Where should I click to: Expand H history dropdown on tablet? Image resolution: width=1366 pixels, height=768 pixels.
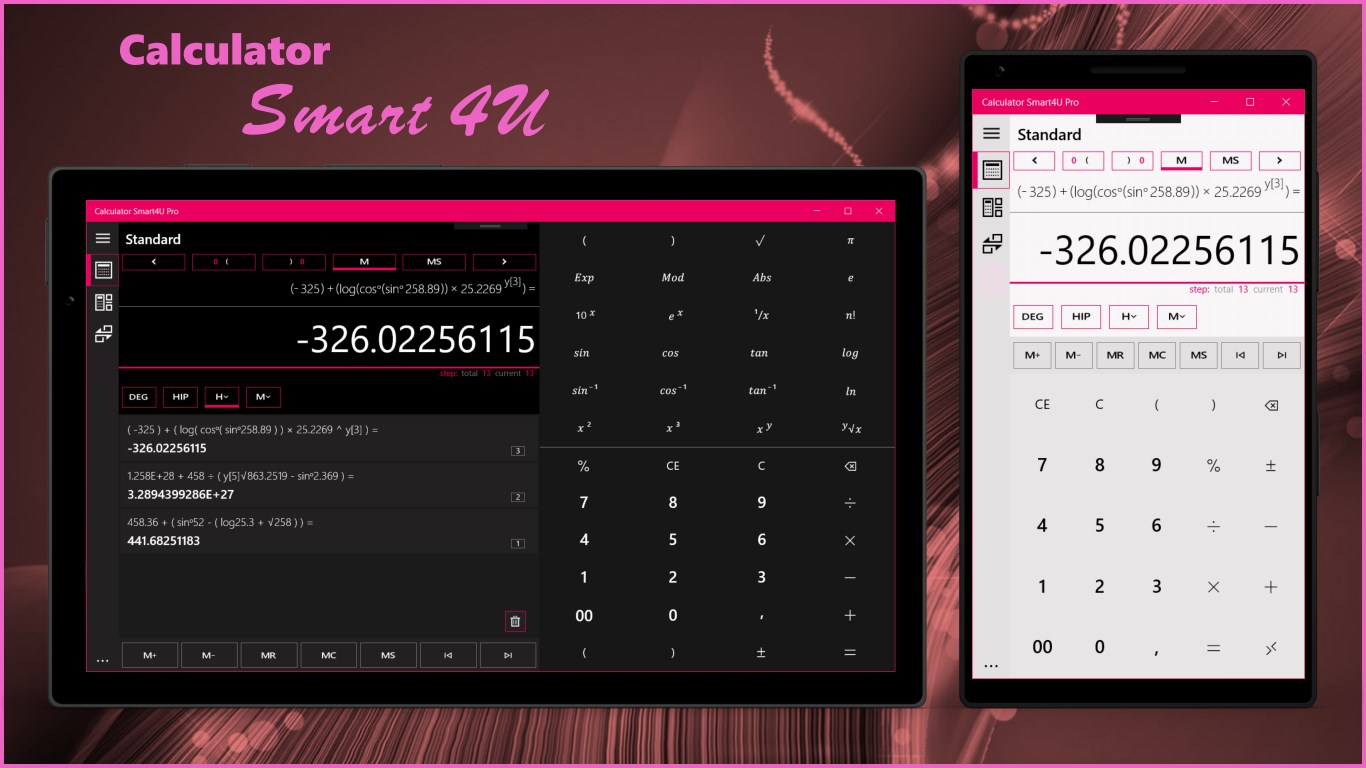click(222, 397)
